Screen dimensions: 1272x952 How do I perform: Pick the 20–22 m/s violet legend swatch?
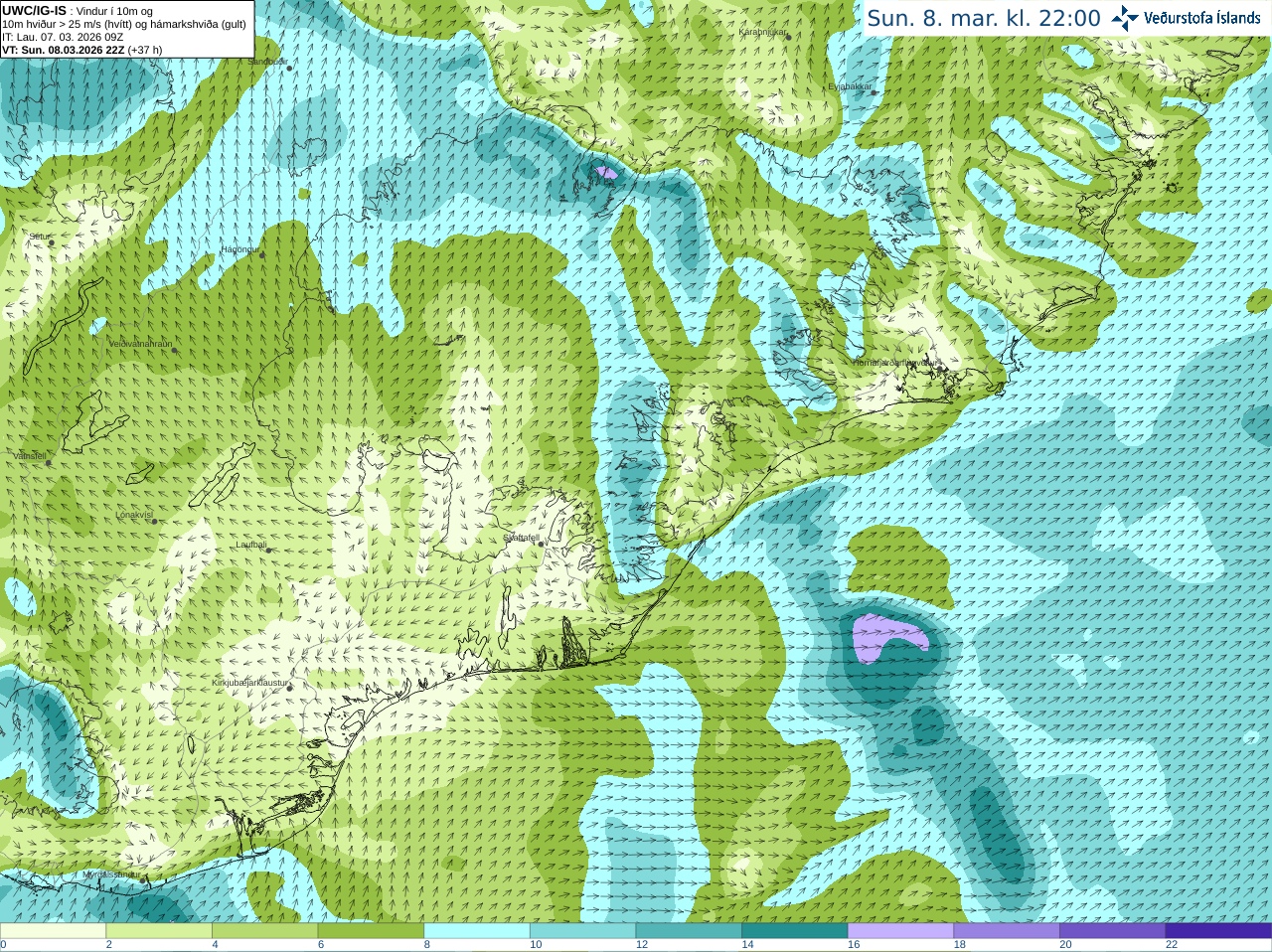pos(1113,931)
